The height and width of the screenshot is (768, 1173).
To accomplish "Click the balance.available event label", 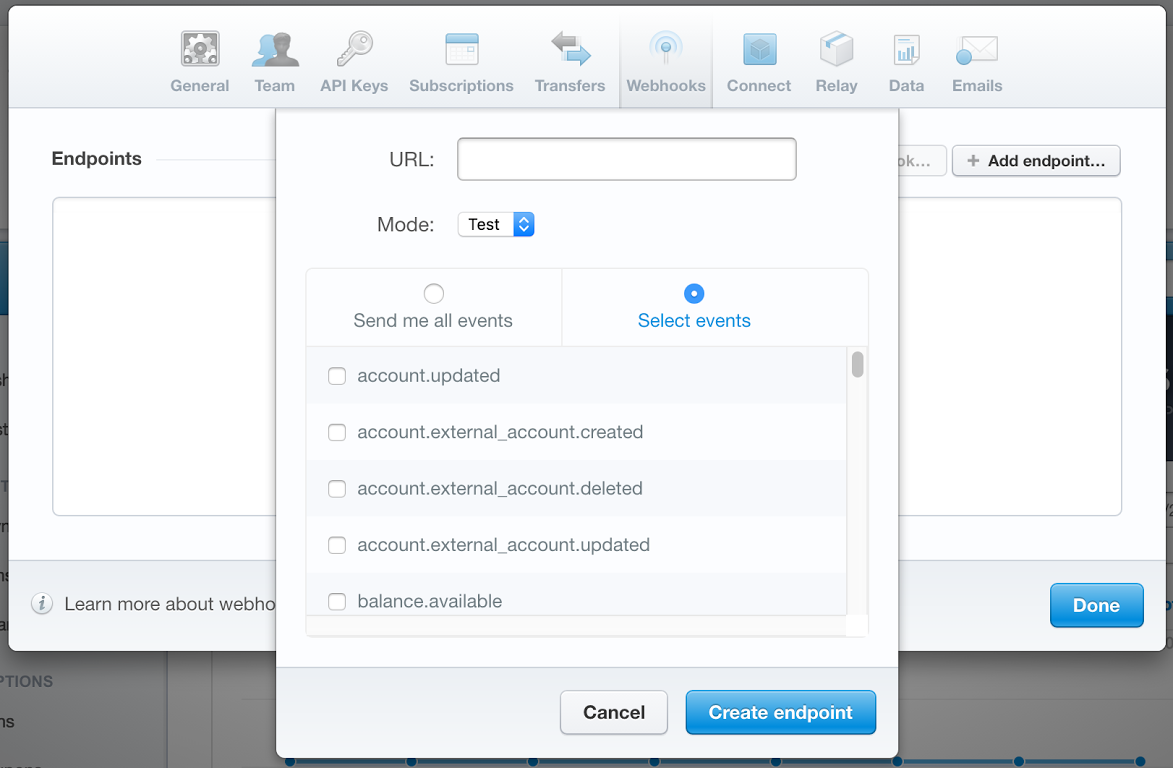I will click(429, 601).
